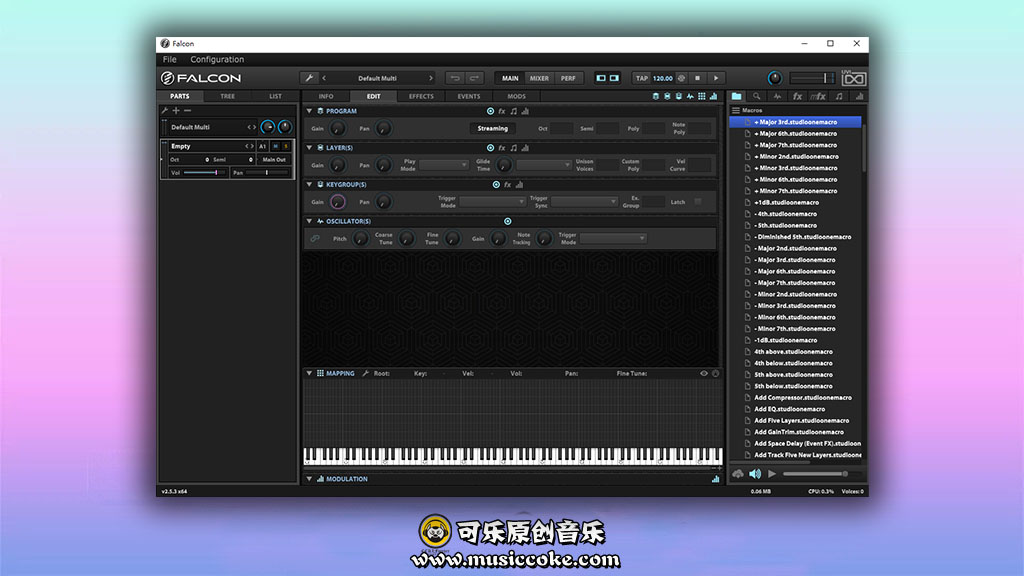Solo the Empty part with S button
The height and width of the screenshot is (576, 1024).
286,146
